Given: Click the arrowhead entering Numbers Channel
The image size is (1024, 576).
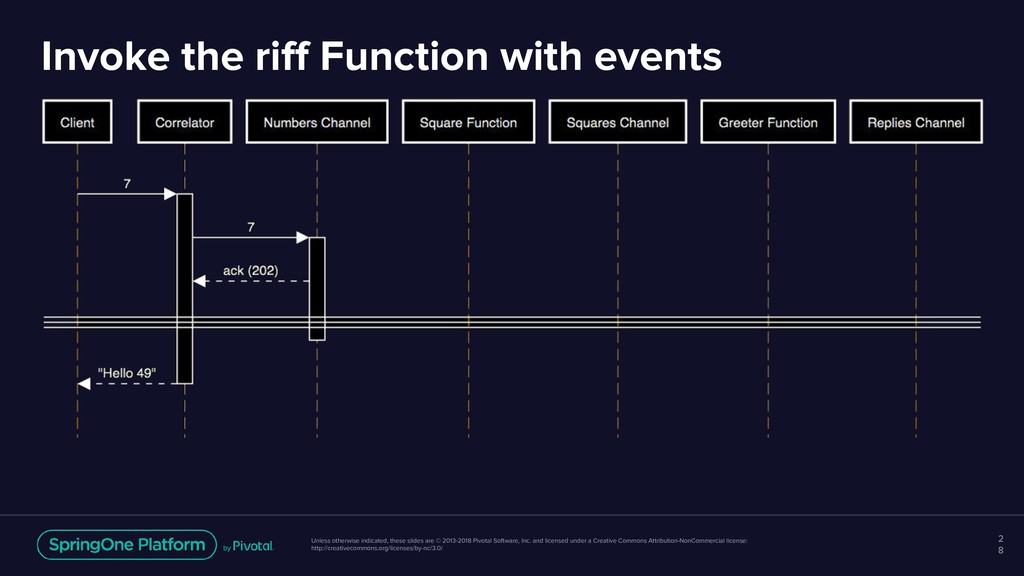Looking at the screenshot, I should [x=302, y=238].
